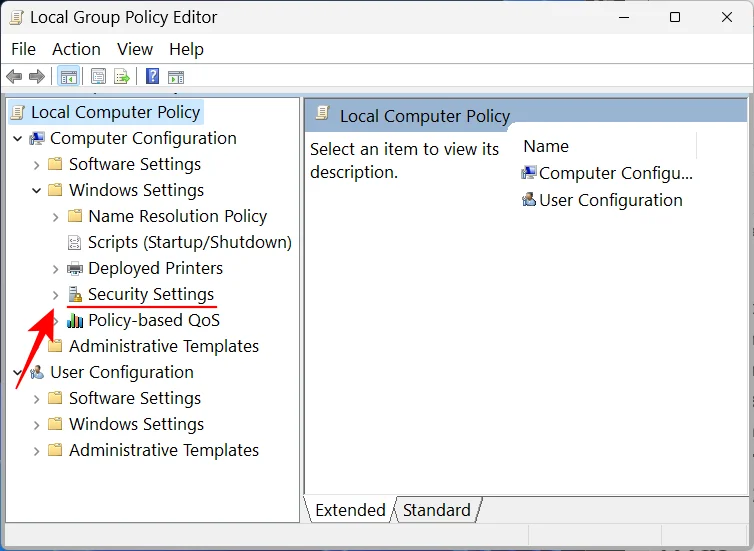Open Properties from the toolbar icon
754x551 pixels.
click(x=99, y=76)
